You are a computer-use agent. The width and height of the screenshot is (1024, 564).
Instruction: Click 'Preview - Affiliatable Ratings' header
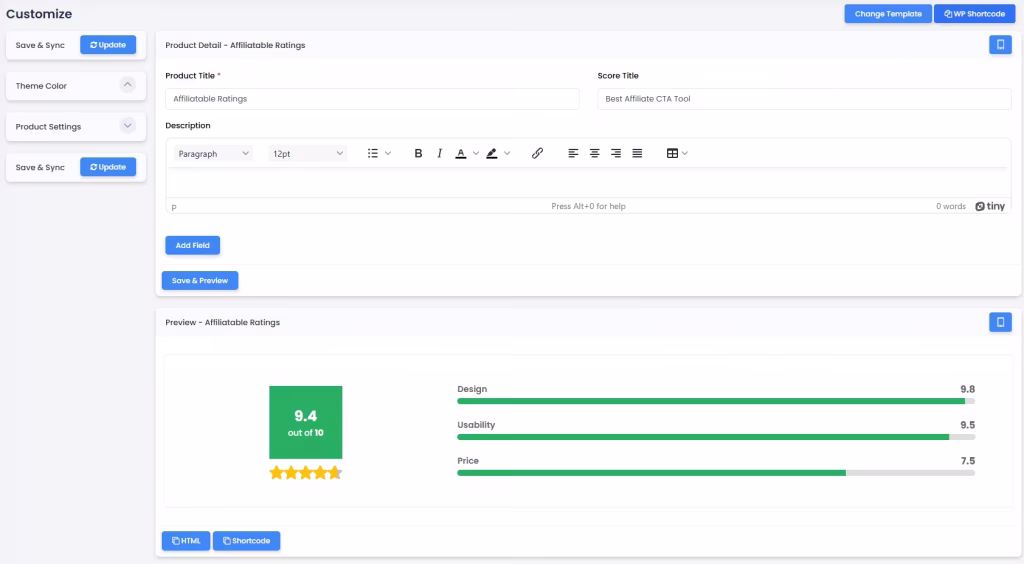223,322
